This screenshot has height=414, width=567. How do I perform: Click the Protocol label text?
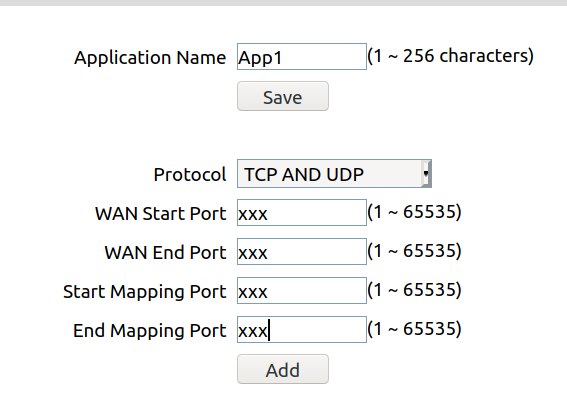coord(190,175)
